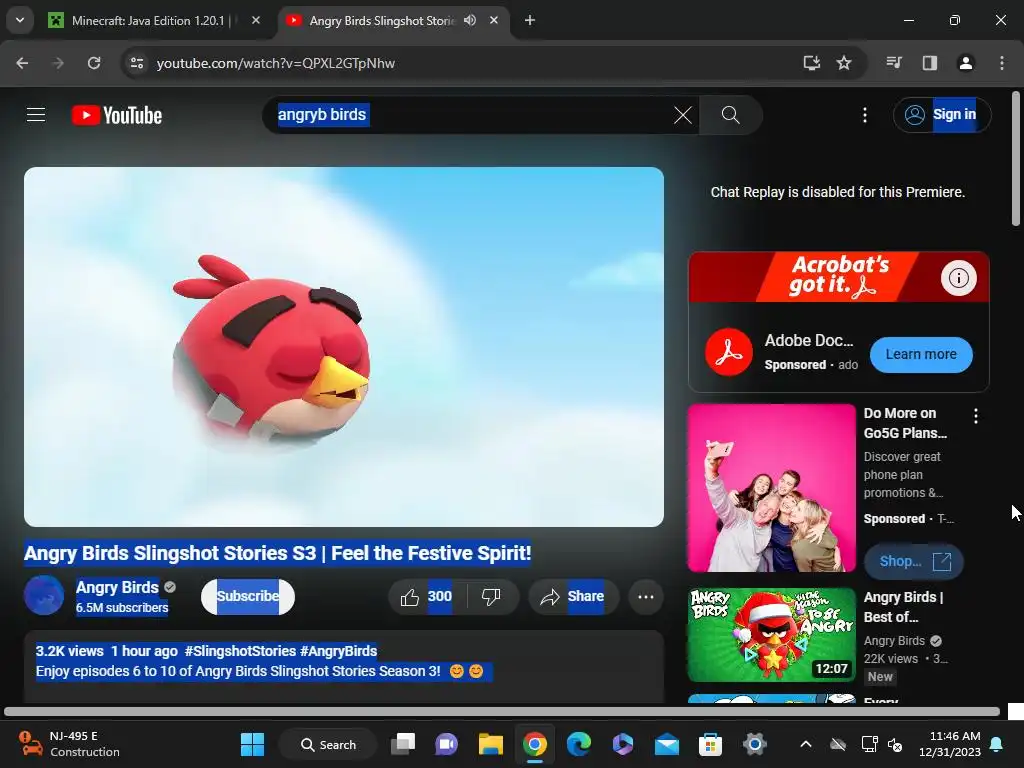Viewport: 1024px width, 768px height.
Task: Click the #SlingshotStories hashtag
Action: (240, 650)
